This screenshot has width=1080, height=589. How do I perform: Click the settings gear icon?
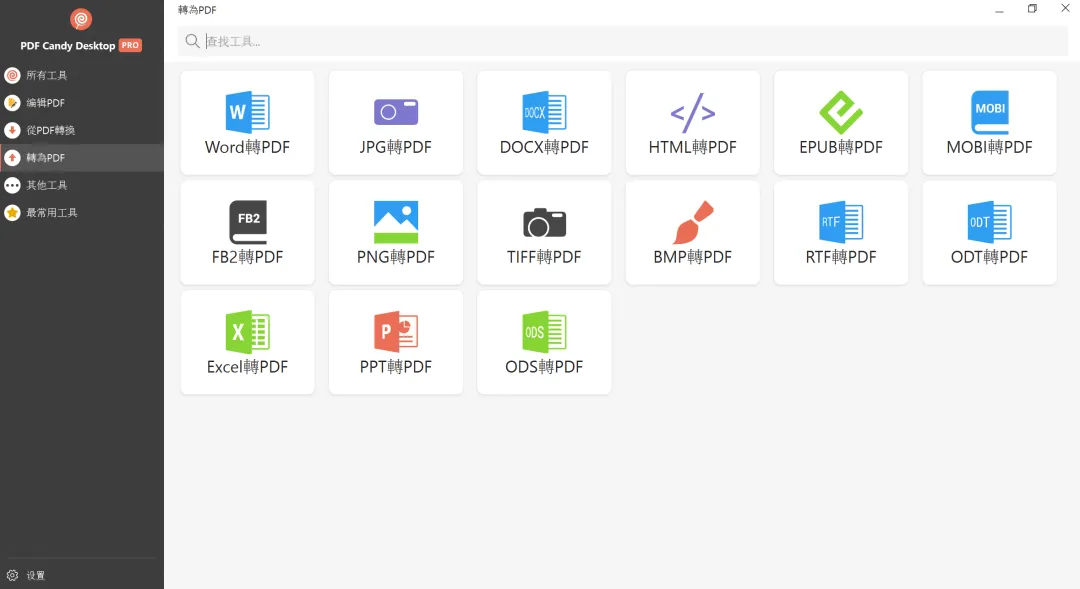click(12, 575)
